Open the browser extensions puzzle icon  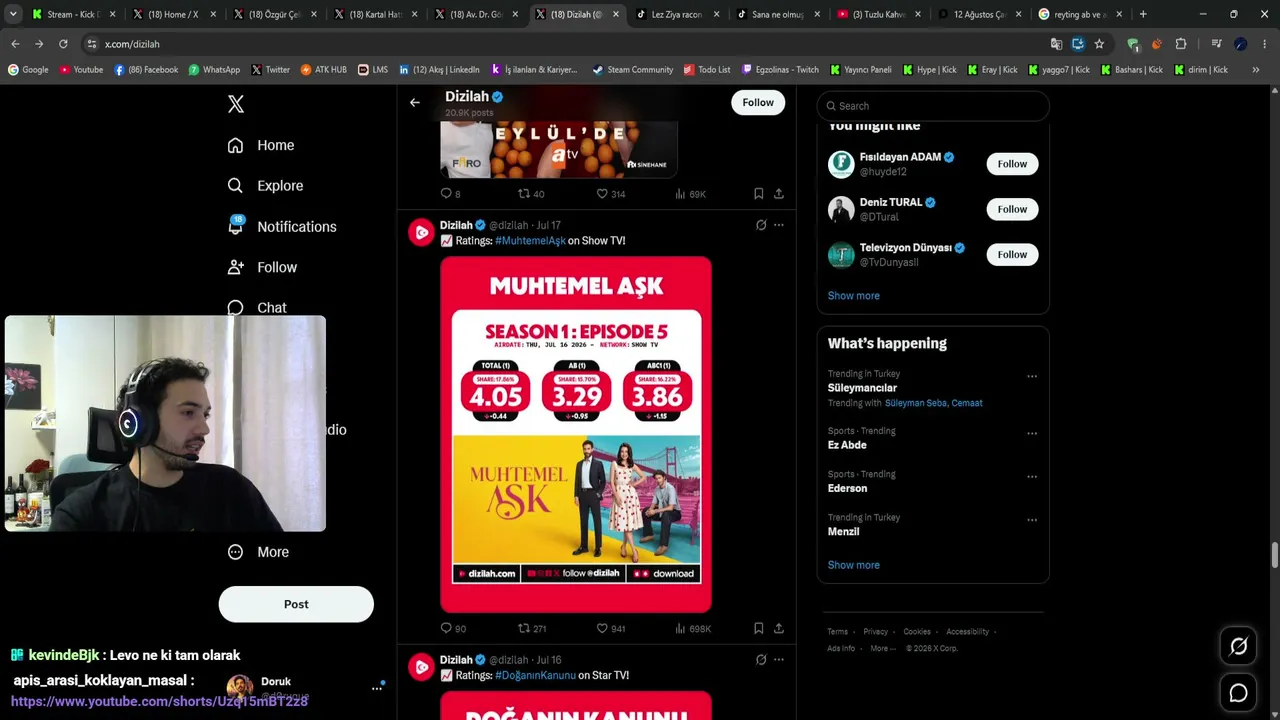pos(1181,44)
